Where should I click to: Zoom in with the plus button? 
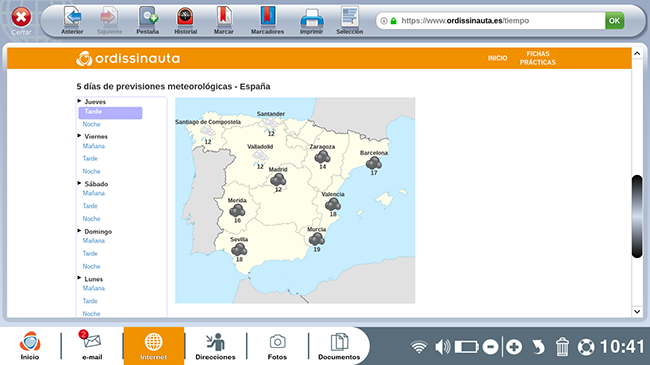point(514,347)
